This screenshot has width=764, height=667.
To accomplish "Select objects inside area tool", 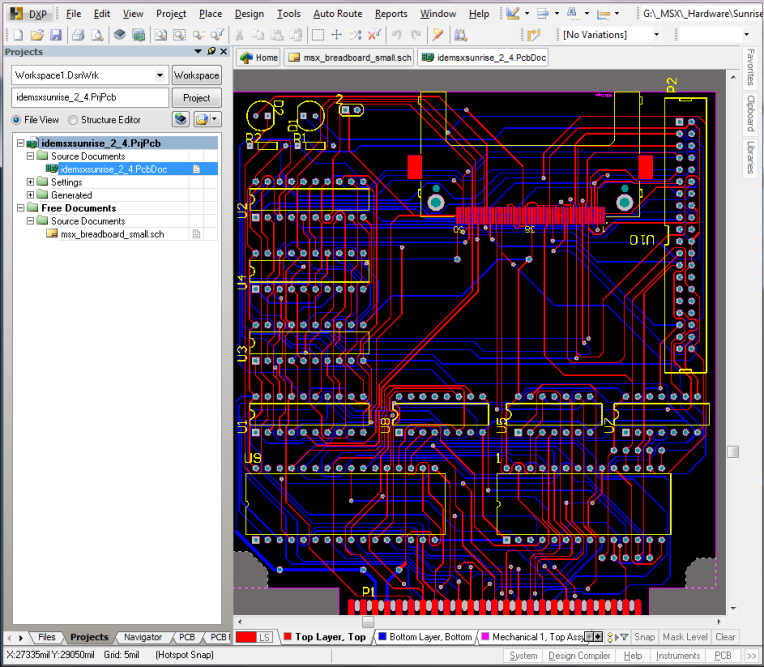I will [318, 35].
